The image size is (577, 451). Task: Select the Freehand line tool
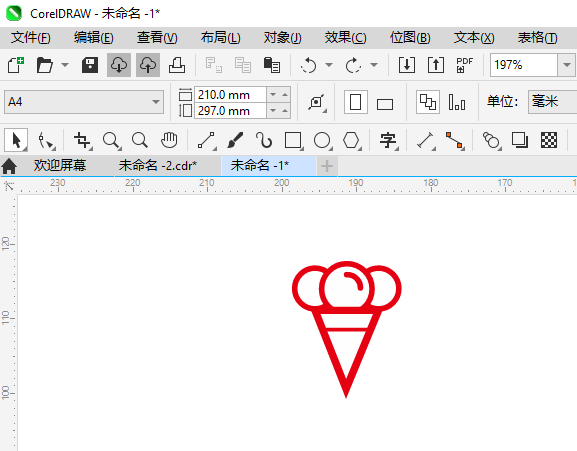[206, 140]
